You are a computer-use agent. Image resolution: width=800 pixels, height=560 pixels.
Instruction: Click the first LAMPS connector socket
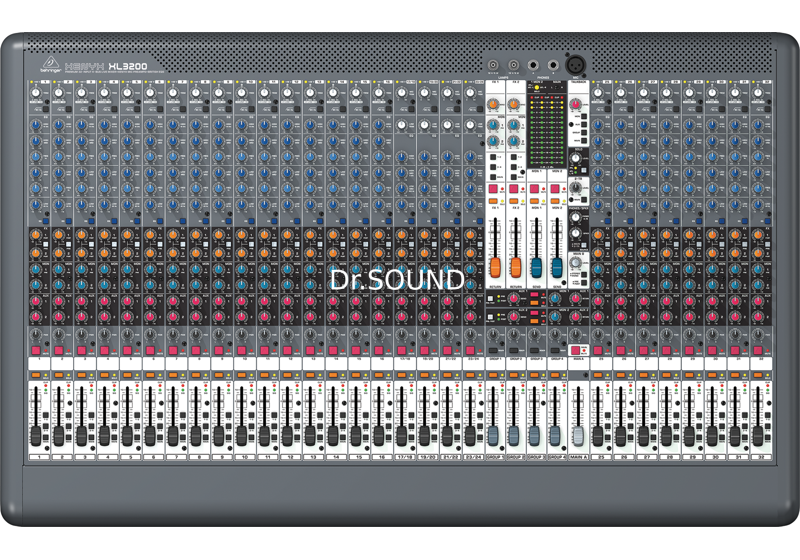pos(493,65)
